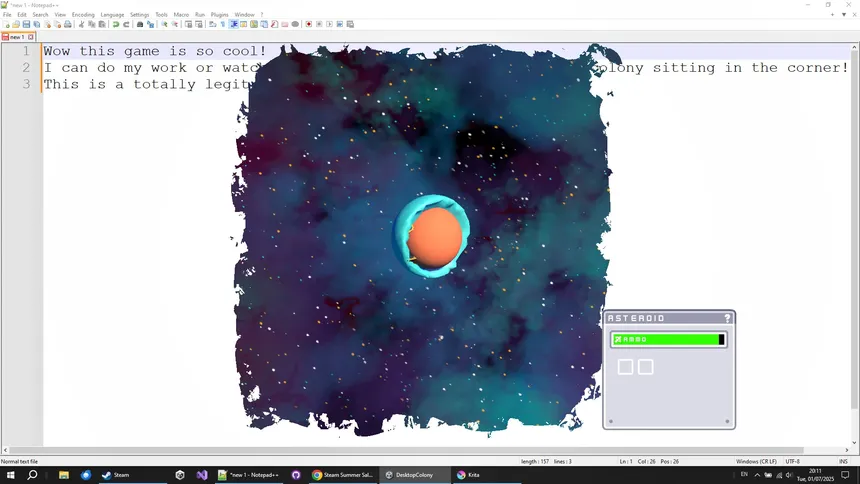Open the Tools menu
Viewport: 860px width, 484px height.
(x=161, y=15)
